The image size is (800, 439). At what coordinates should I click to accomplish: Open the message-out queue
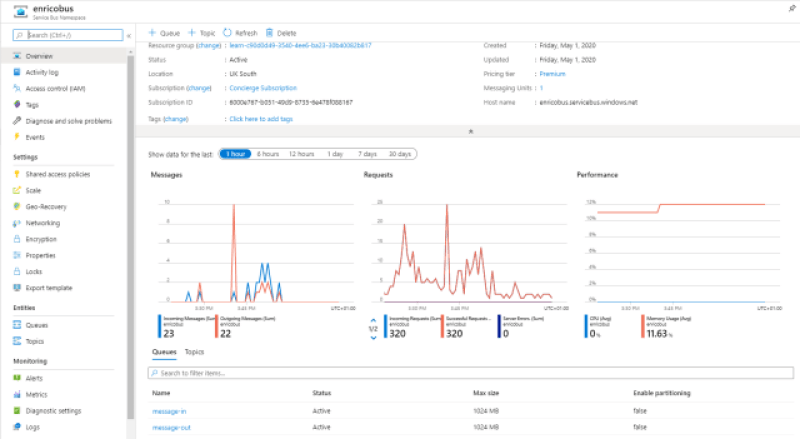[x=171, y=427]
